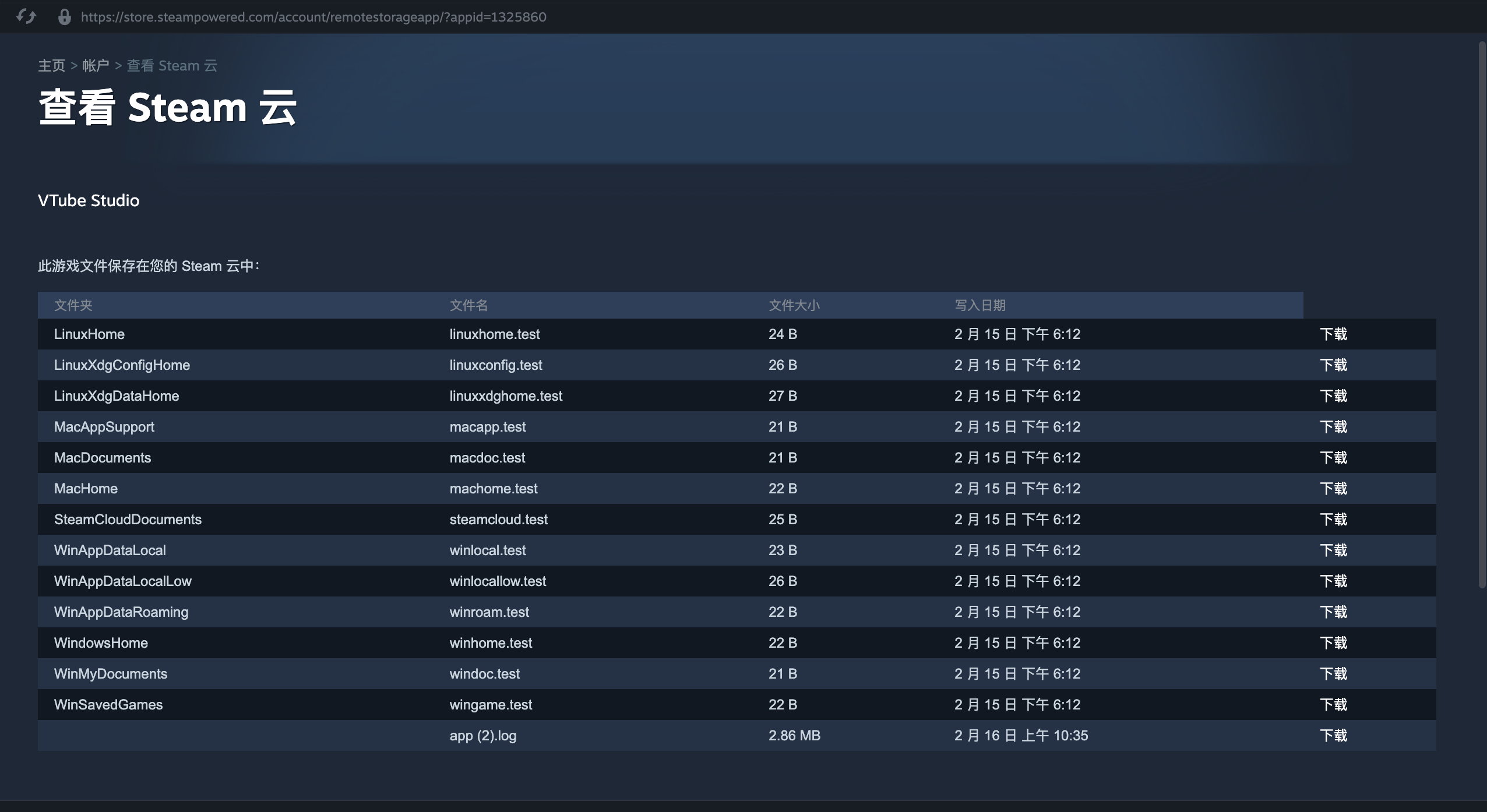Click the 2 月 16 日 上午 10:35 date
The width and height of the screenshot is (1487, 812).
click(x=1021, y=736)
